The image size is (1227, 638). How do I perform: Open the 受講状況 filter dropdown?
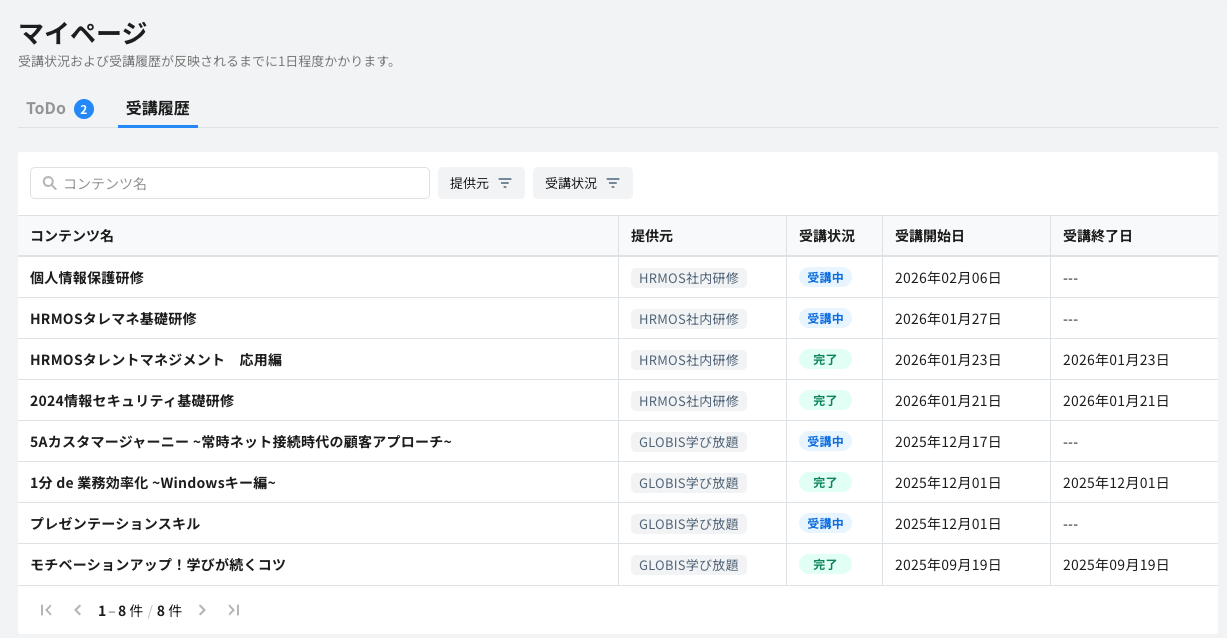(582, 183)
